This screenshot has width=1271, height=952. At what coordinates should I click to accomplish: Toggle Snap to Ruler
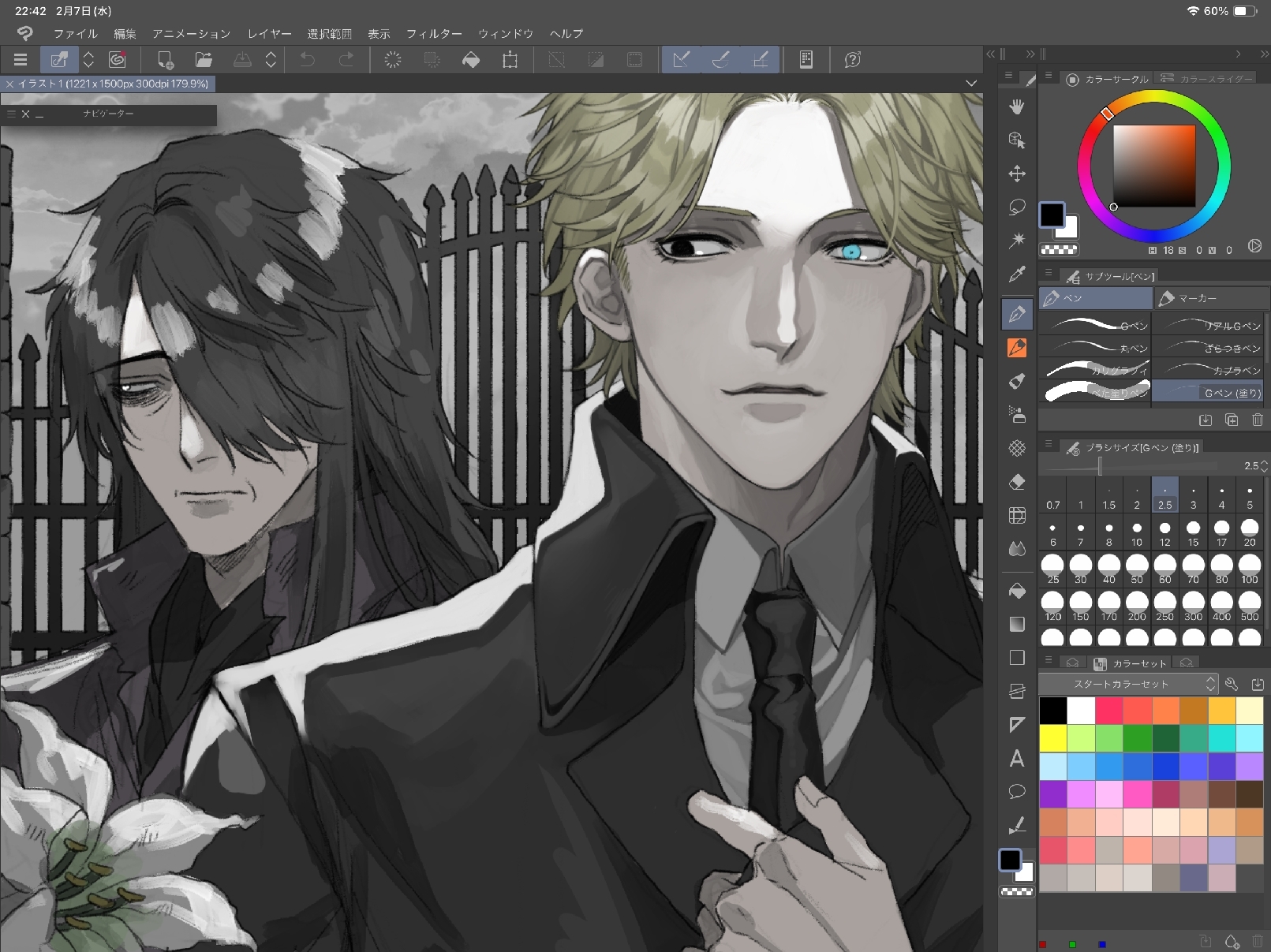point(682,60)
